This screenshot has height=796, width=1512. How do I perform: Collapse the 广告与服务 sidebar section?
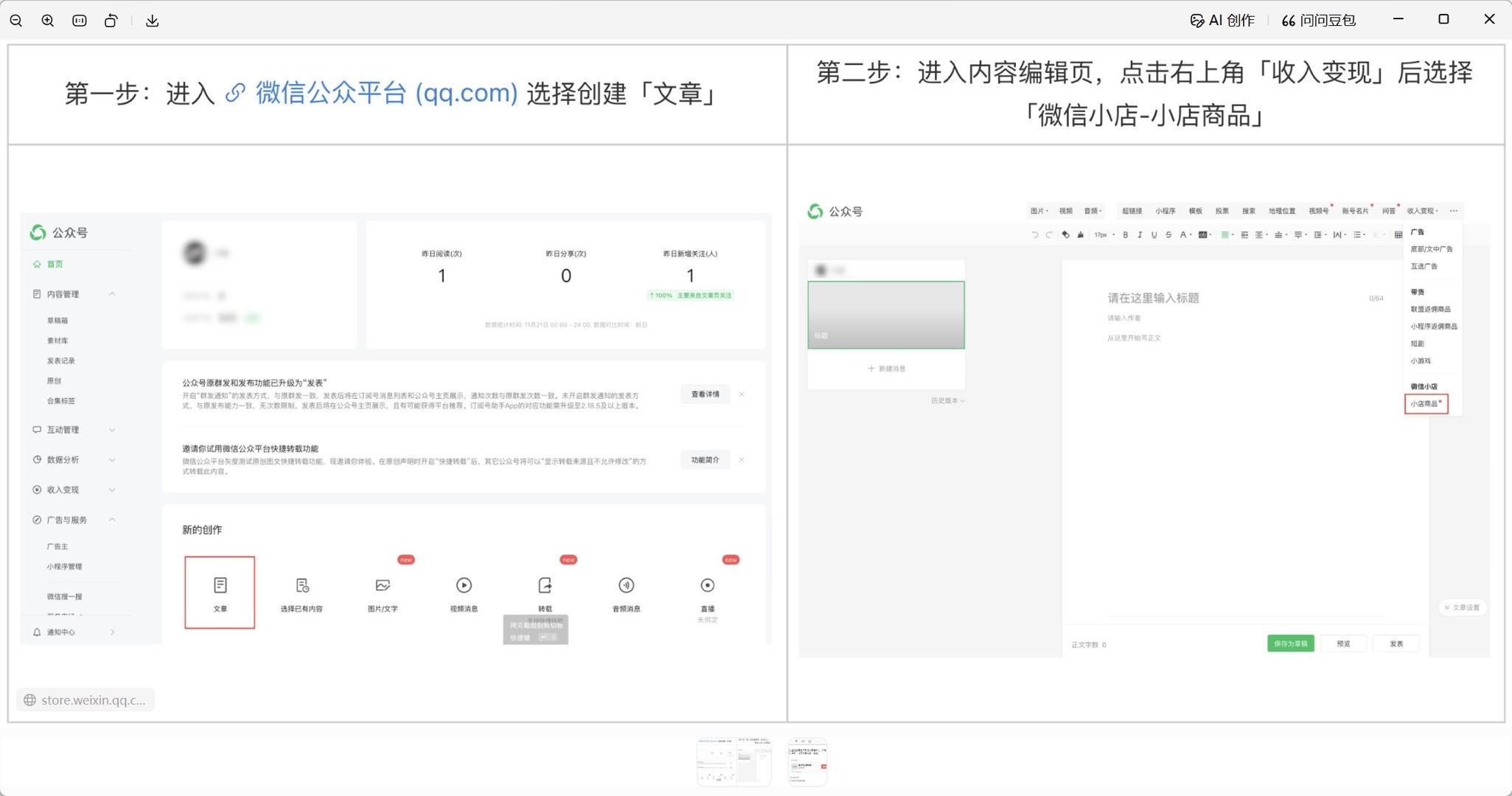click(112, 520)
